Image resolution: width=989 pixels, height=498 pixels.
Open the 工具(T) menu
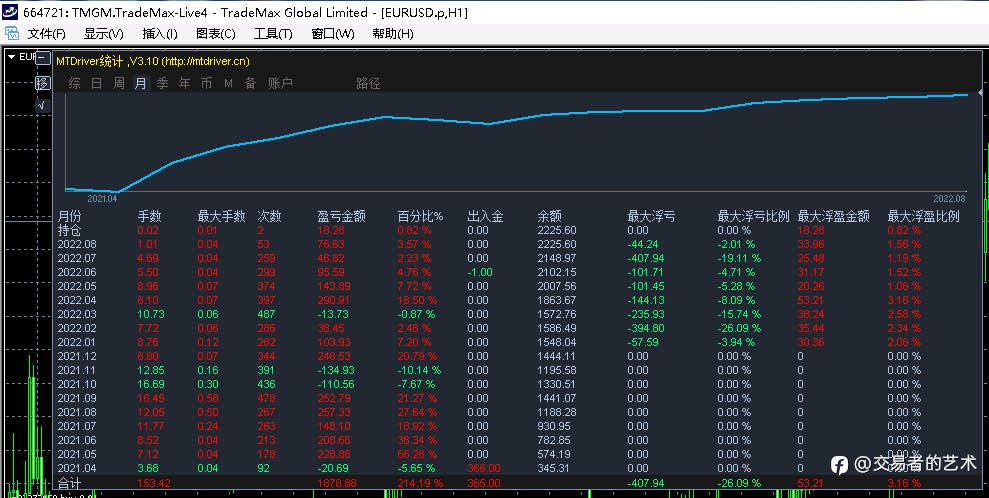273,34
